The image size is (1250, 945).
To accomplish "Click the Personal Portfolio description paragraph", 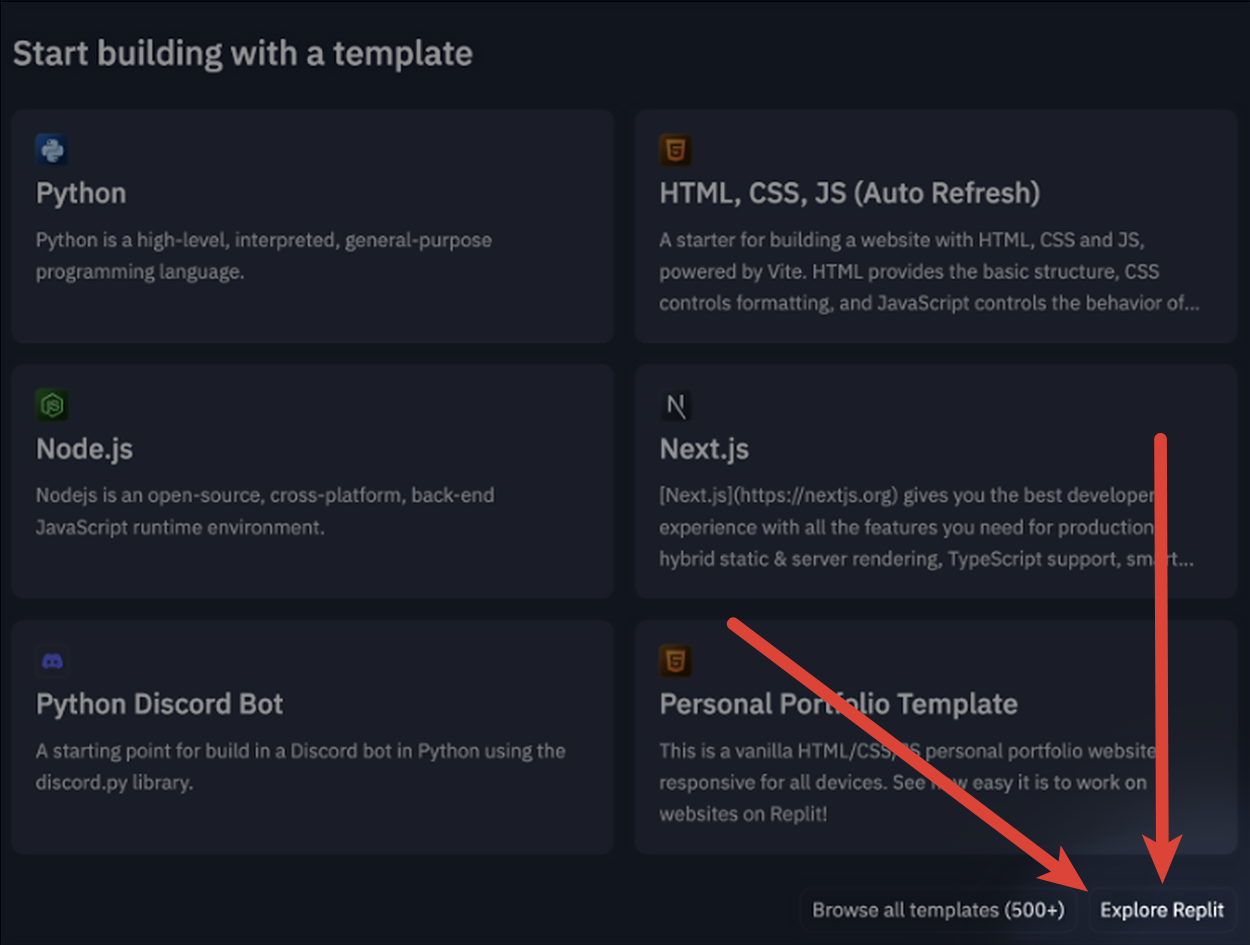I will pyautogui.click(x=908, y=782).
